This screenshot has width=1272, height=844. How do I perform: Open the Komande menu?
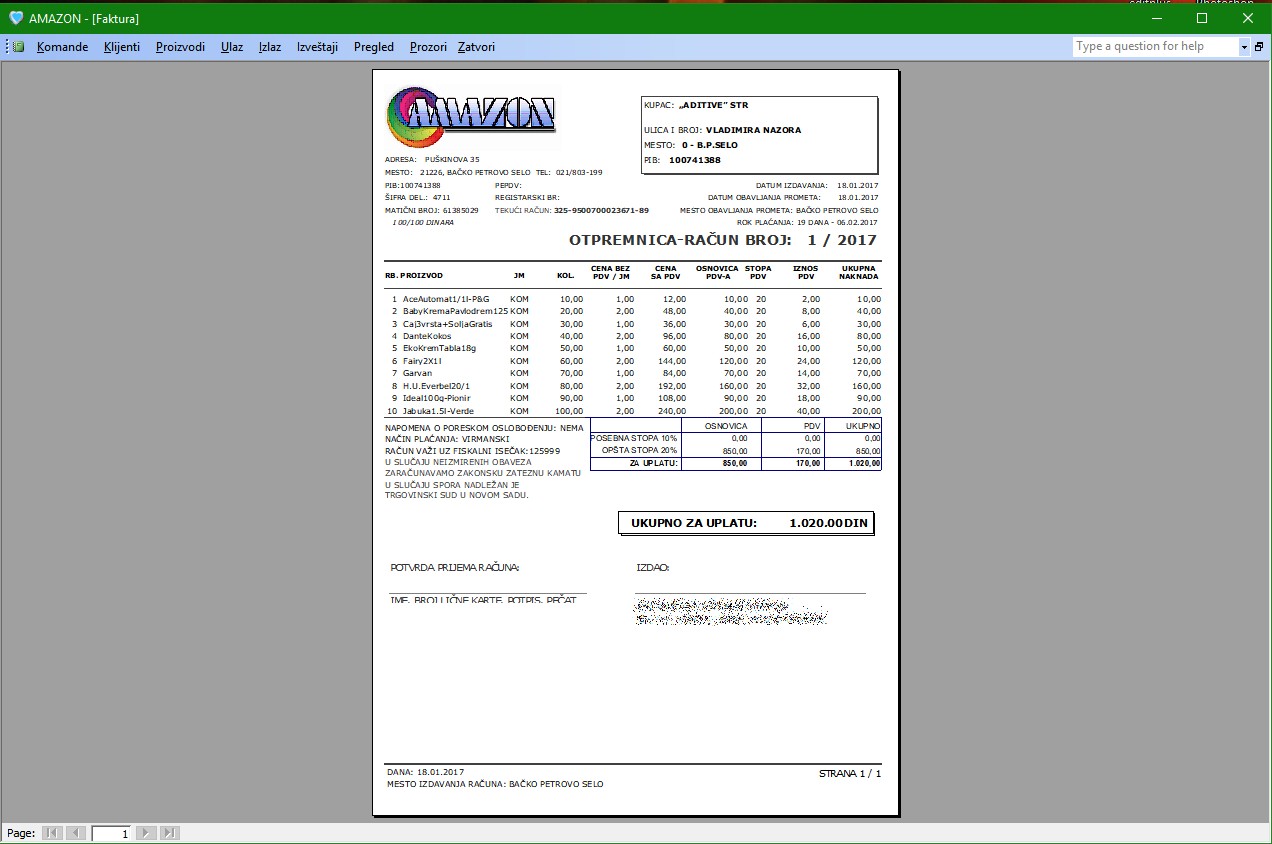pyautogui.click(x=62, y=47)
